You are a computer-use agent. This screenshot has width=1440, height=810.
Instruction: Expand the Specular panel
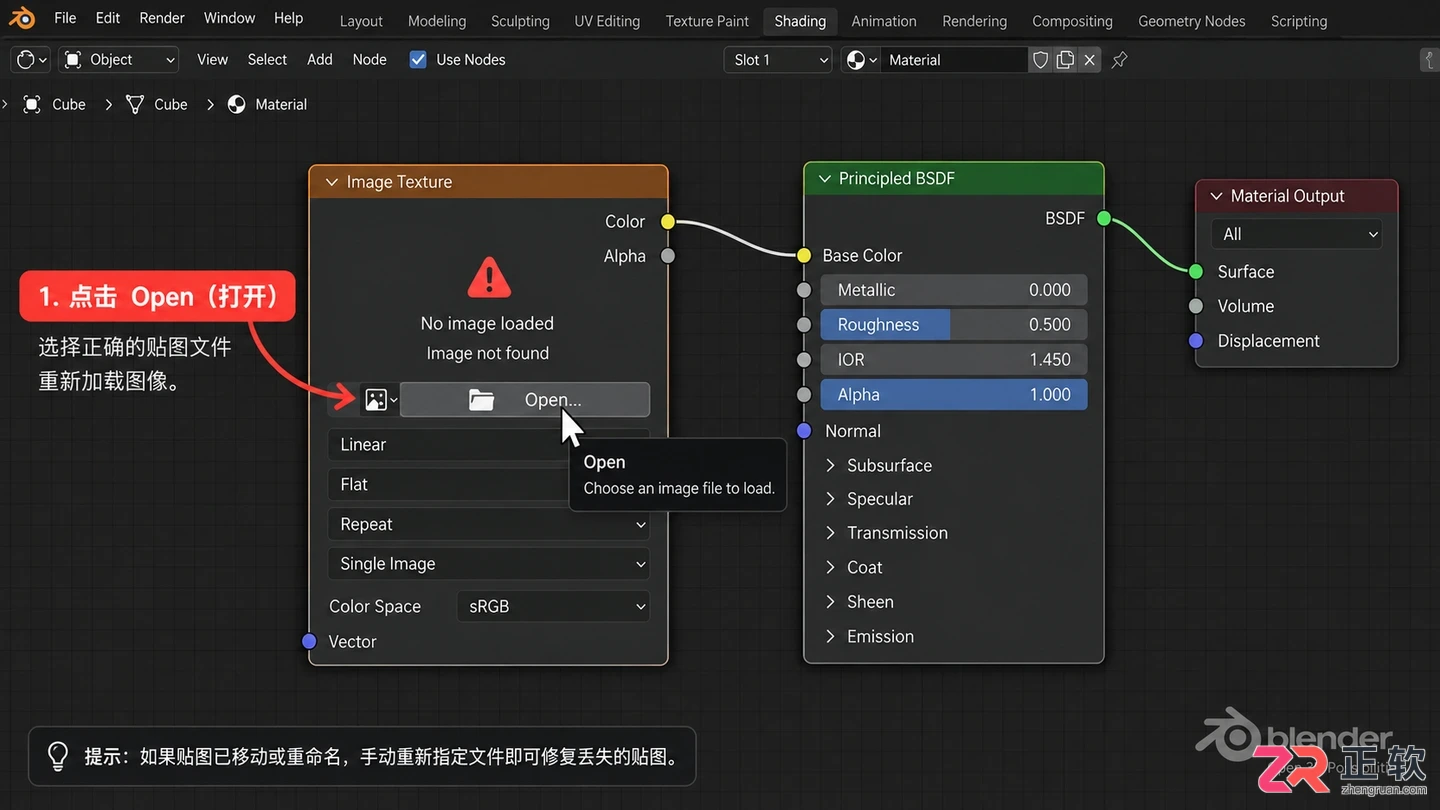[830, 499]
